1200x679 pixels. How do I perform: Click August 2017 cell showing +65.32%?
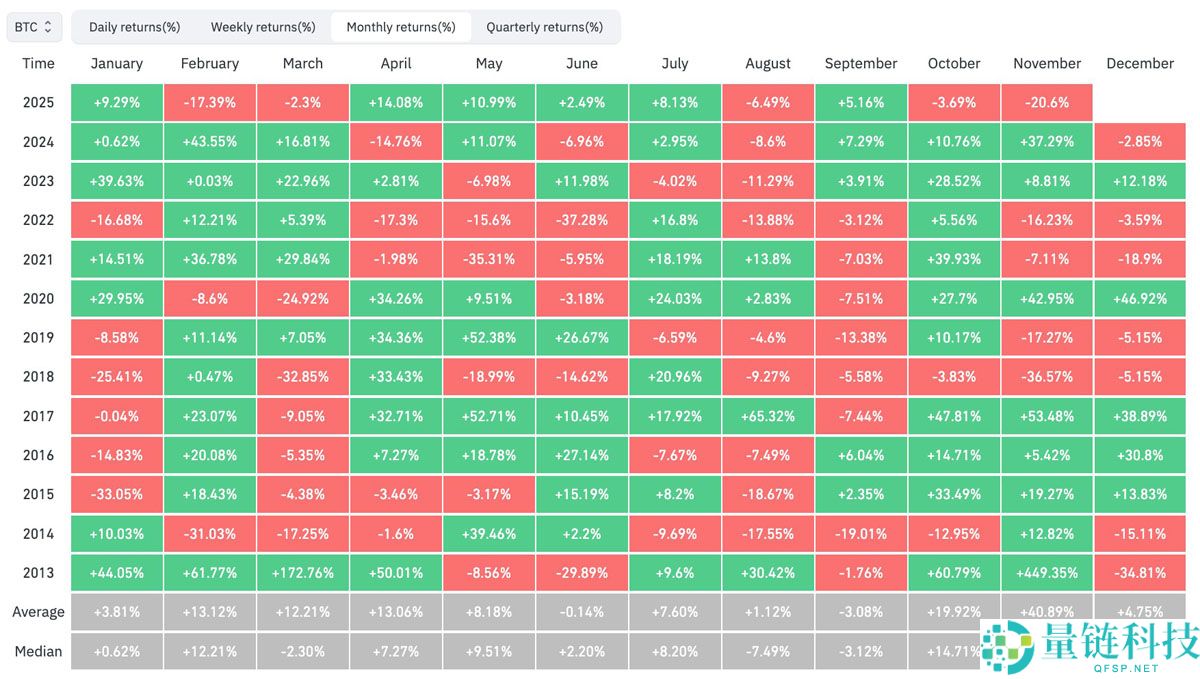pyautogui.click(x=768, y=416)
